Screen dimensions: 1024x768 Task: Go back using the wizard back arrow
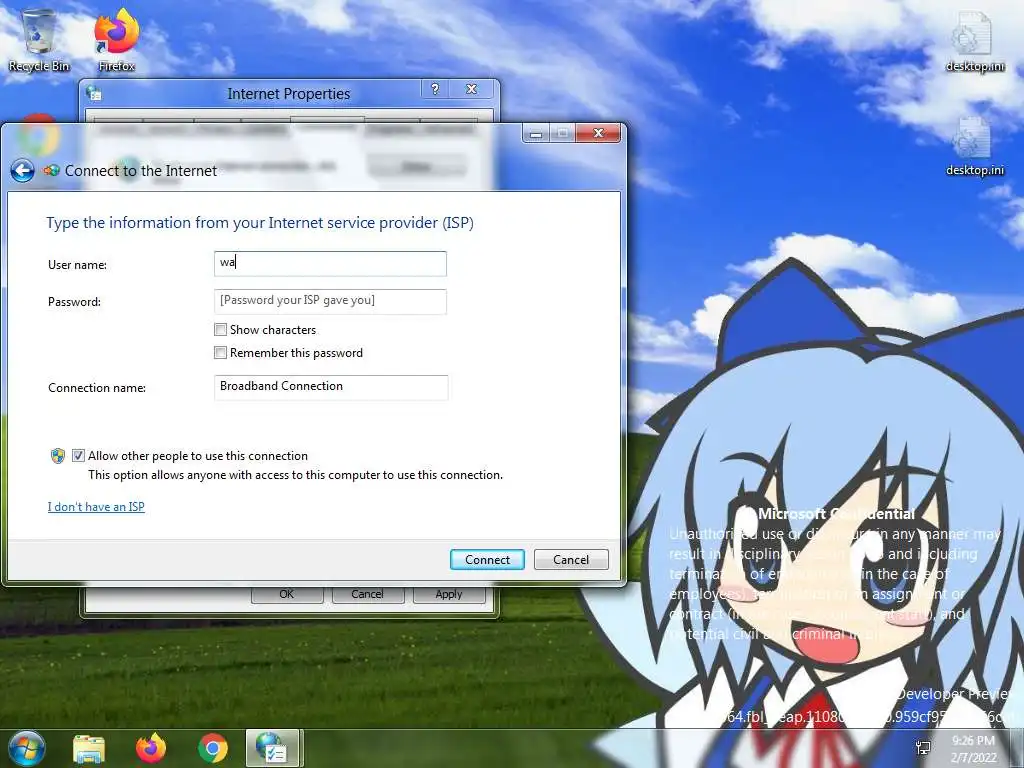pos(23,171)
